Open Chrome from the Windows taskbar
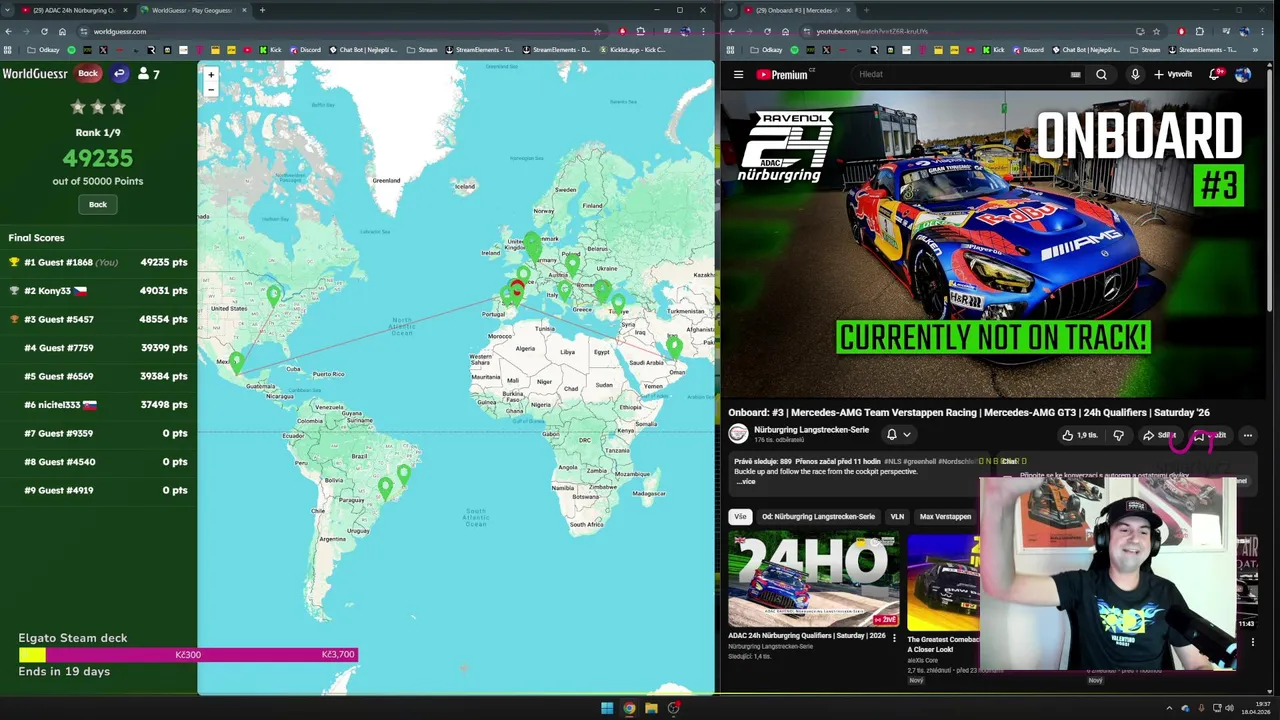The height and width of the screenshot is (720, 1280). [x=629, y=708]
